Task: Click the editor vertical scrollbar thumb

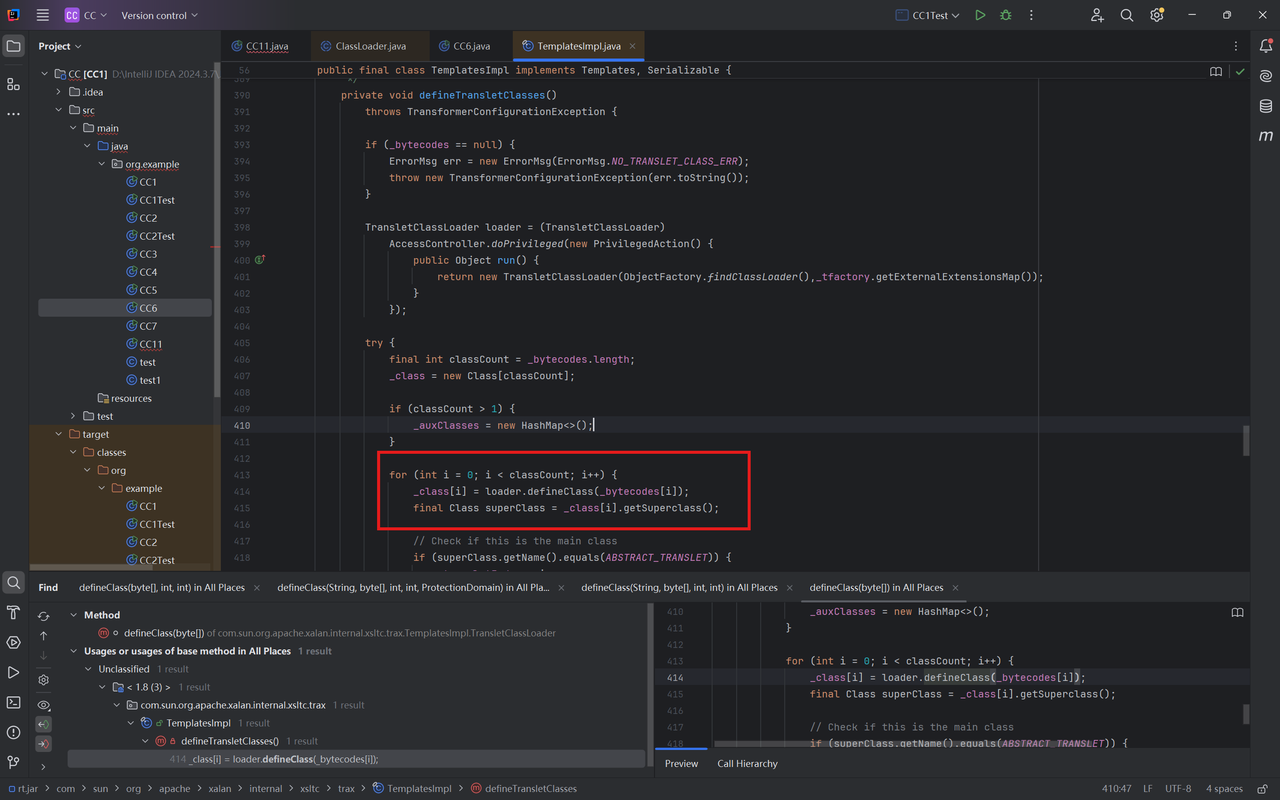Action: (1245, 440)
